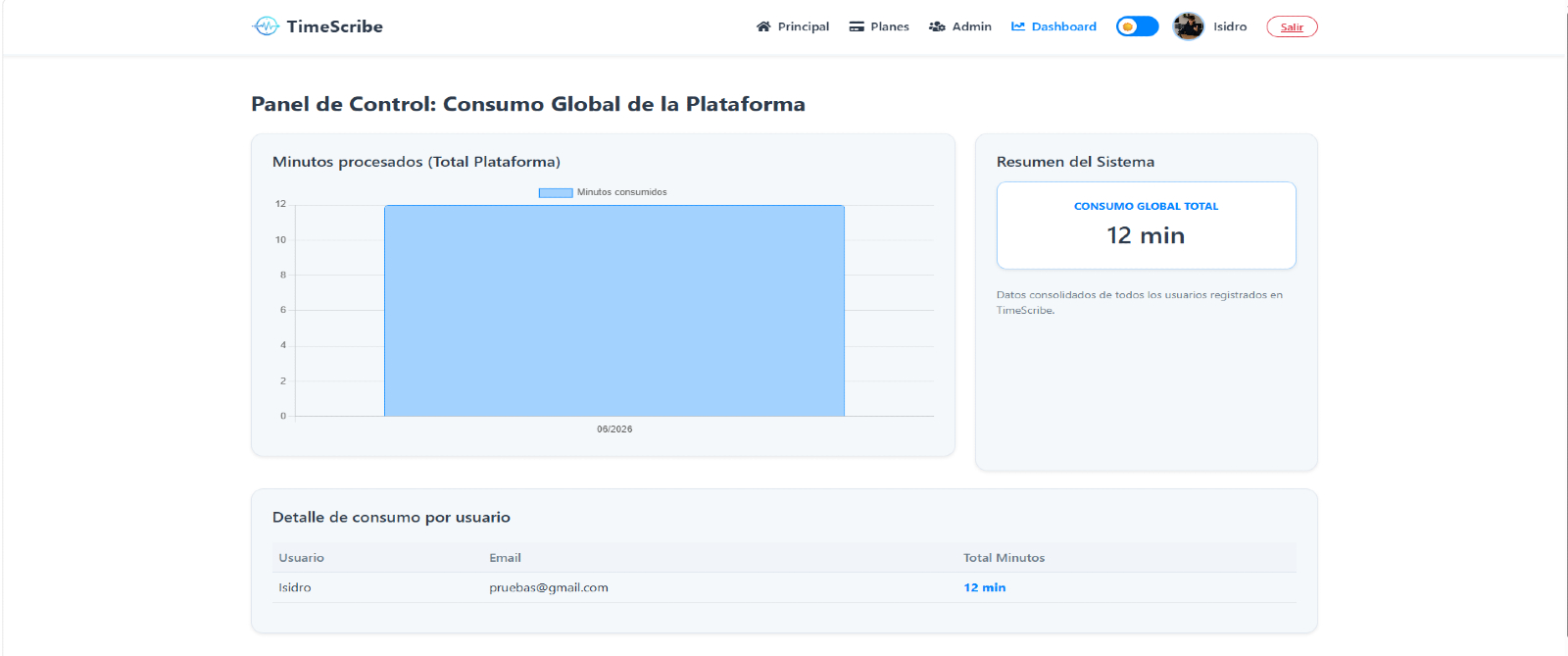Click the home icon beside Principal
The image size is (1568, 656).
click(763, 26)
